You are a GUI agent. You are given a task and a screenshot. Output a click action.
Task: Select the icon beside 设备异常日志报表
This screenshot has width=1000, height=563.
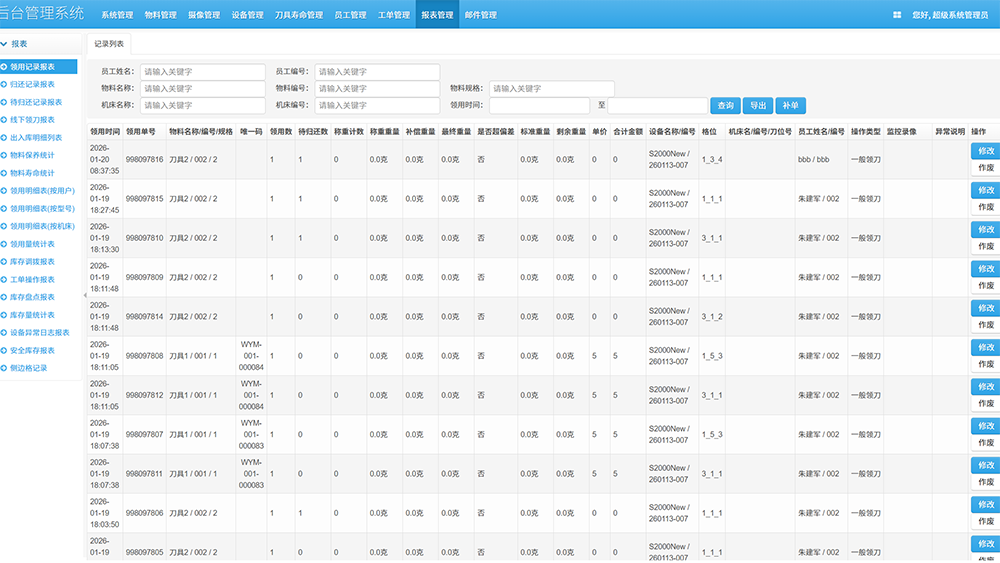pos(4,332)
